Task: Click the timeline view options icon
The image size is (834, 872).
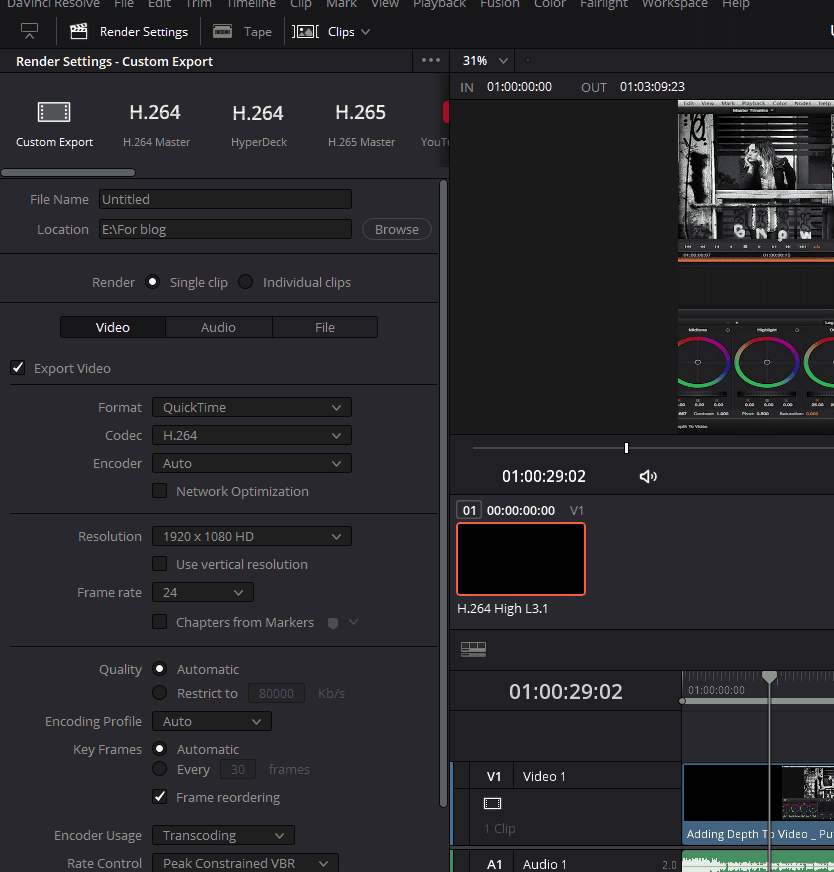Action: pyautogui.click(x=473, y=650)
